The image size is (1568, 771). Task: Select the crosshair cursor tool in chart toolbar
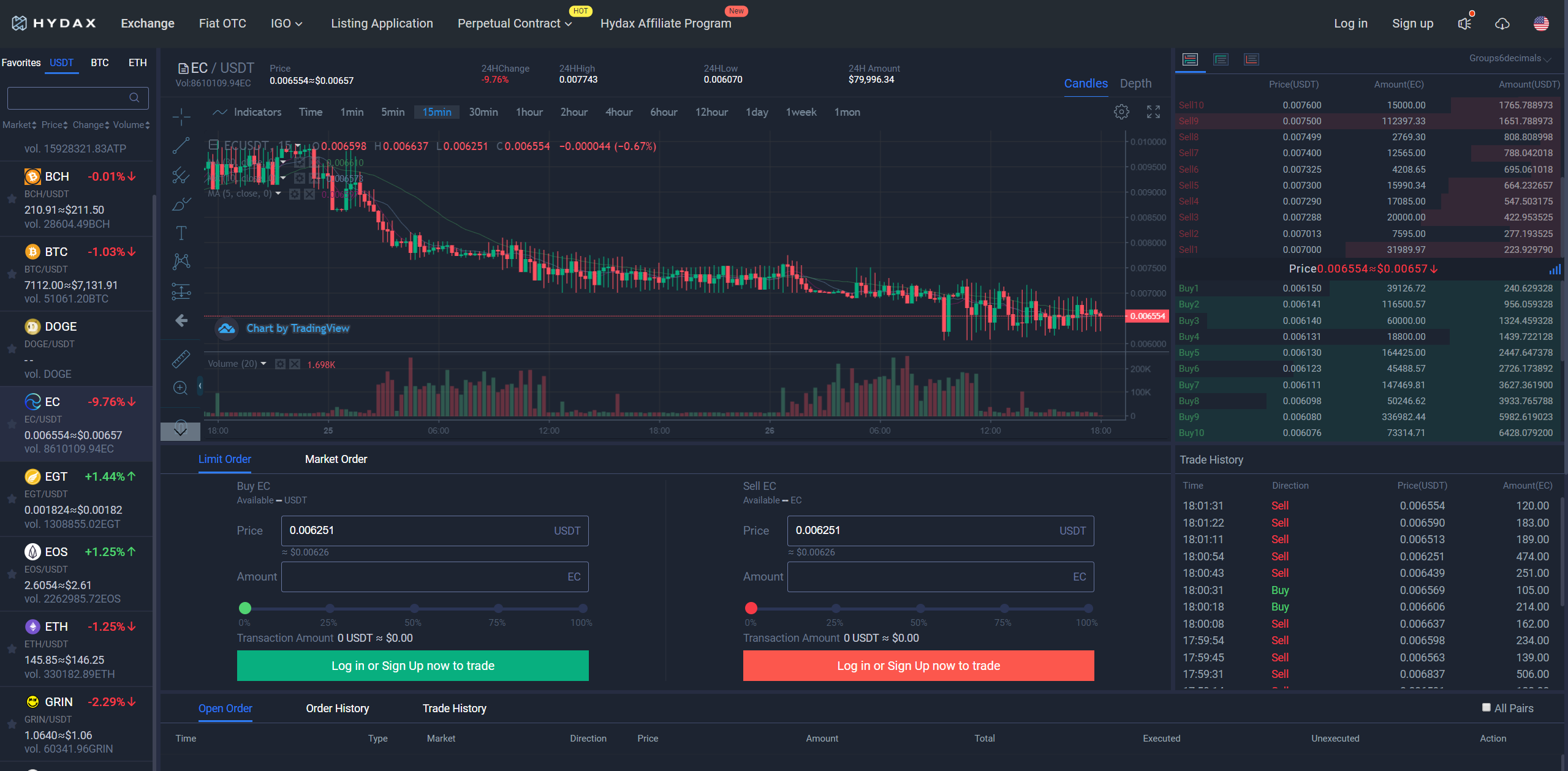(181, 116)
